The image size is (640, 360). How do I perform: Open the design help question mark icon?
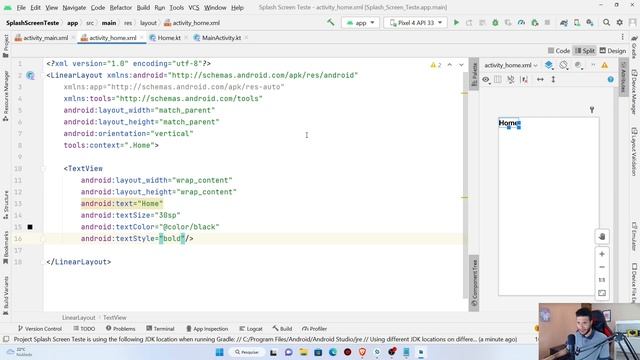[x=611, y=80]
